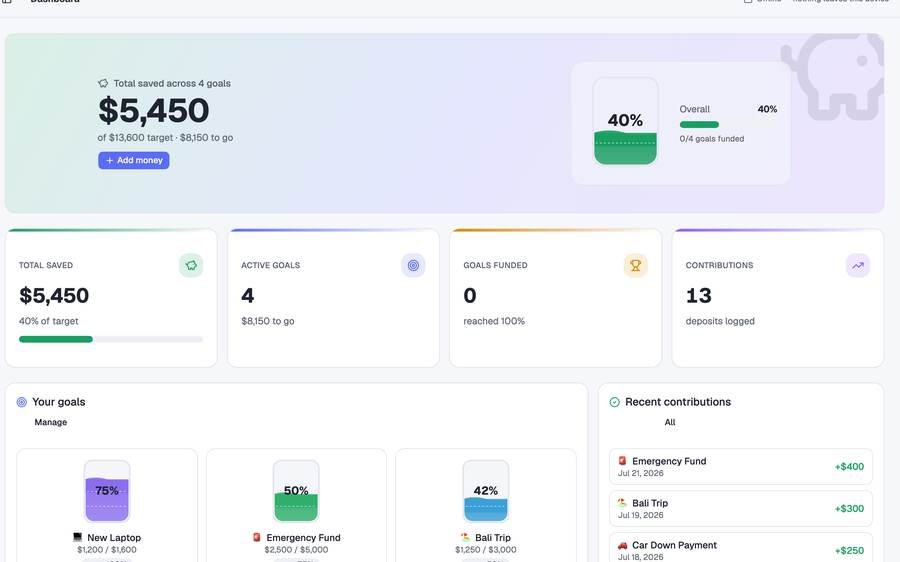Click the Emergency Fund icon in recent contributions
This screenshot has width=900, height=562.
pyautogui.click(x=622, y=460)
